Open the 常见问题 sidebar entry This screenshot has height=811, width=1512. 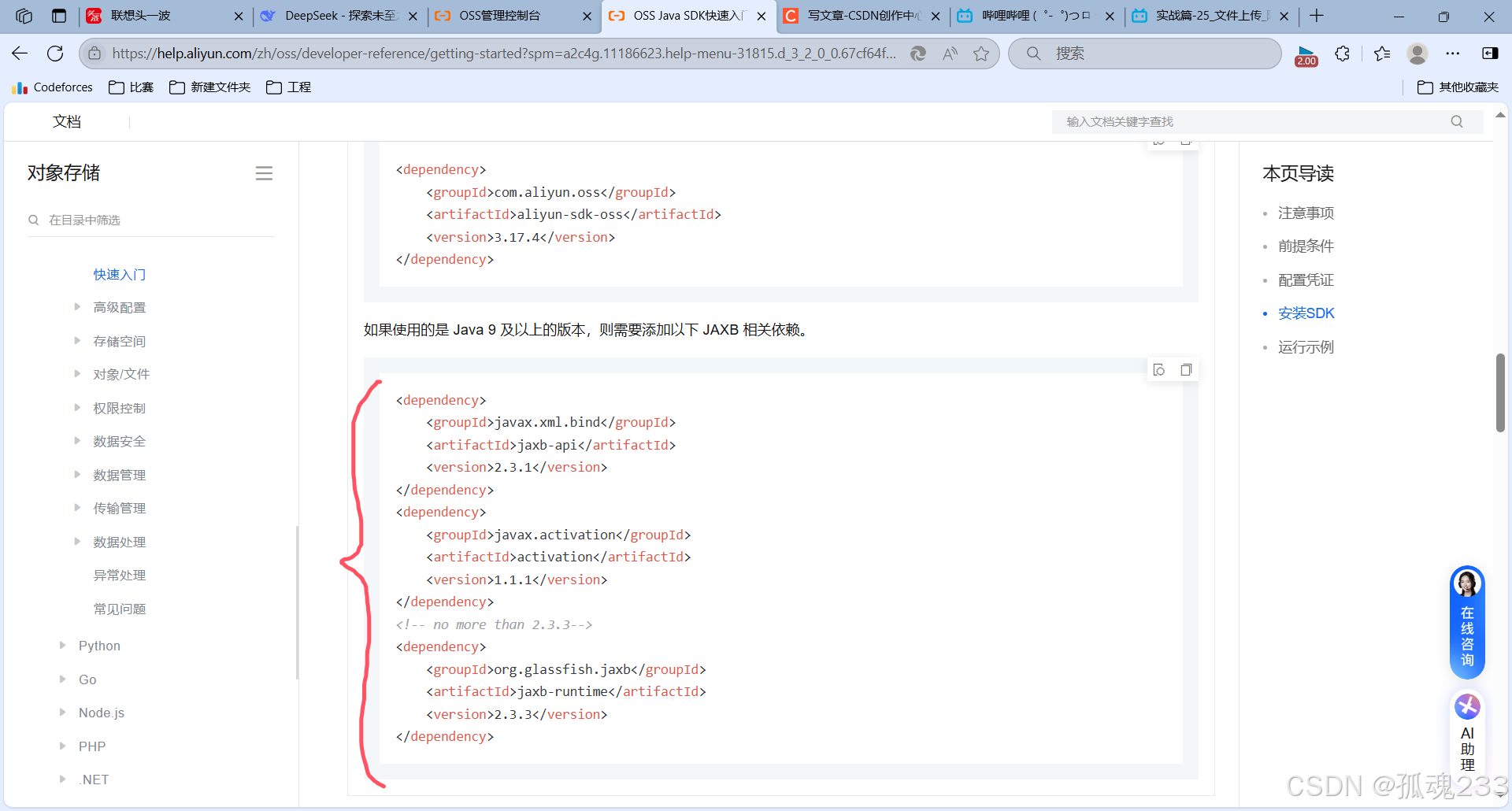pos(120,609)
